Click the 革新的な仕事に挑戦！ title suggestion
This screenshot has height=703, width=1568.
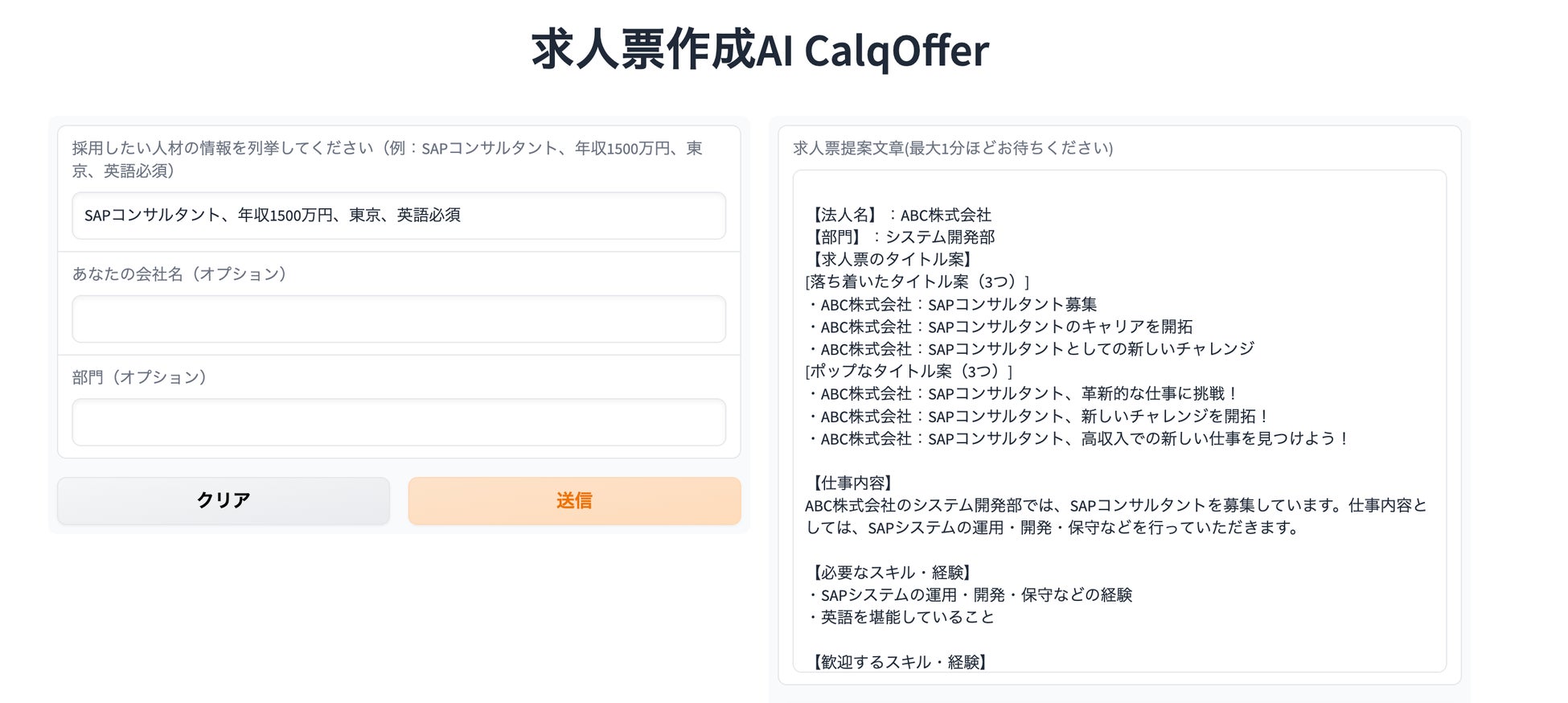pyautogui.click(x=1023, y=393)
